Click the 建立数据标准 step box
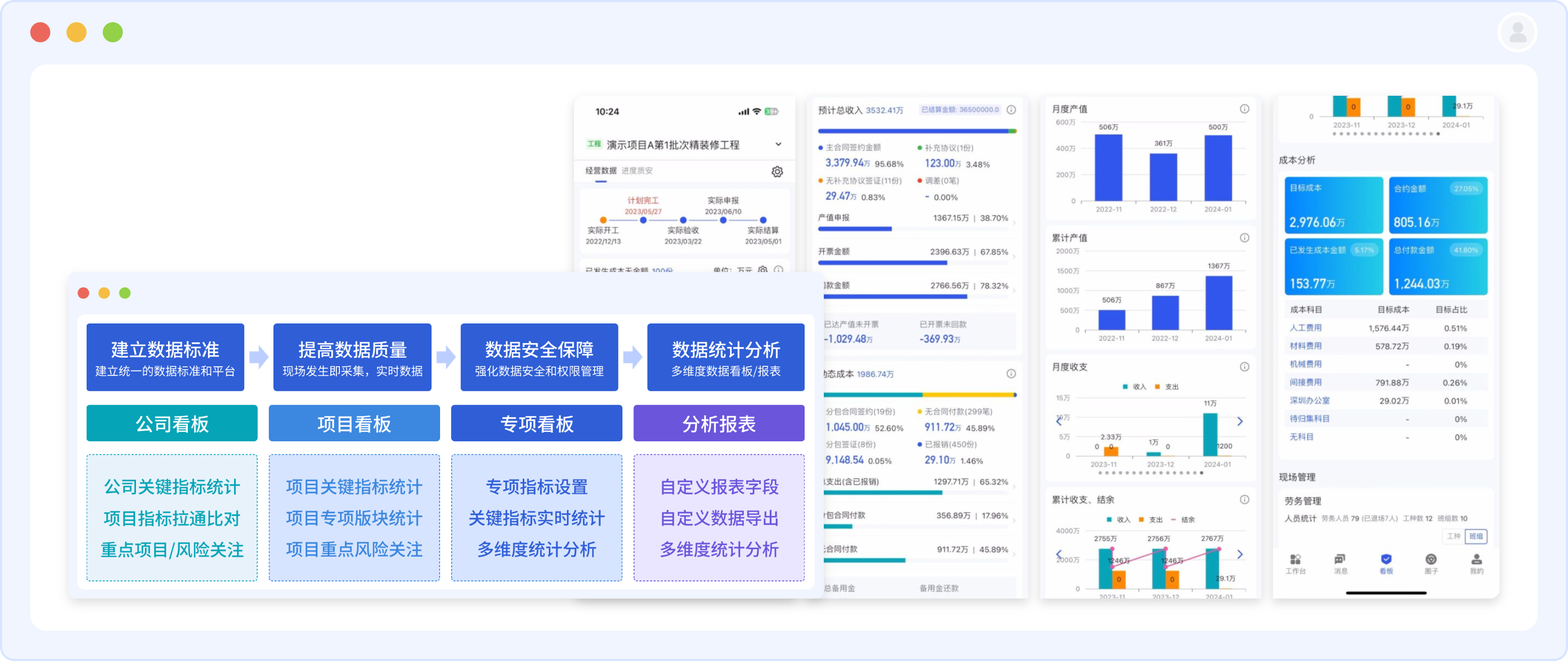 165,357
